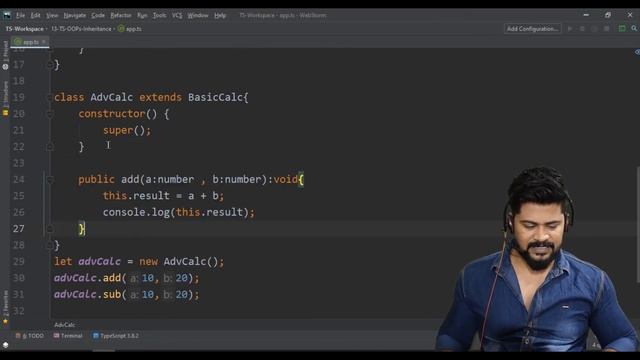
Task: Open the Refactor menu
Action: pyautogui.click(x=121, y=16)
